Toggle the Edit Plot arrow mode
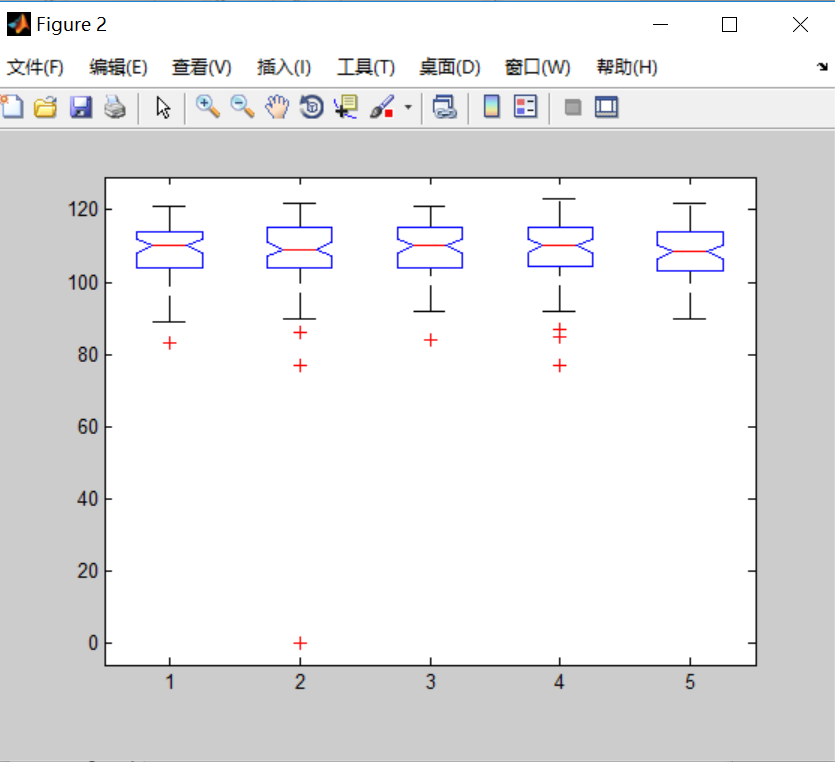835x762 pixels. [163, 107]
